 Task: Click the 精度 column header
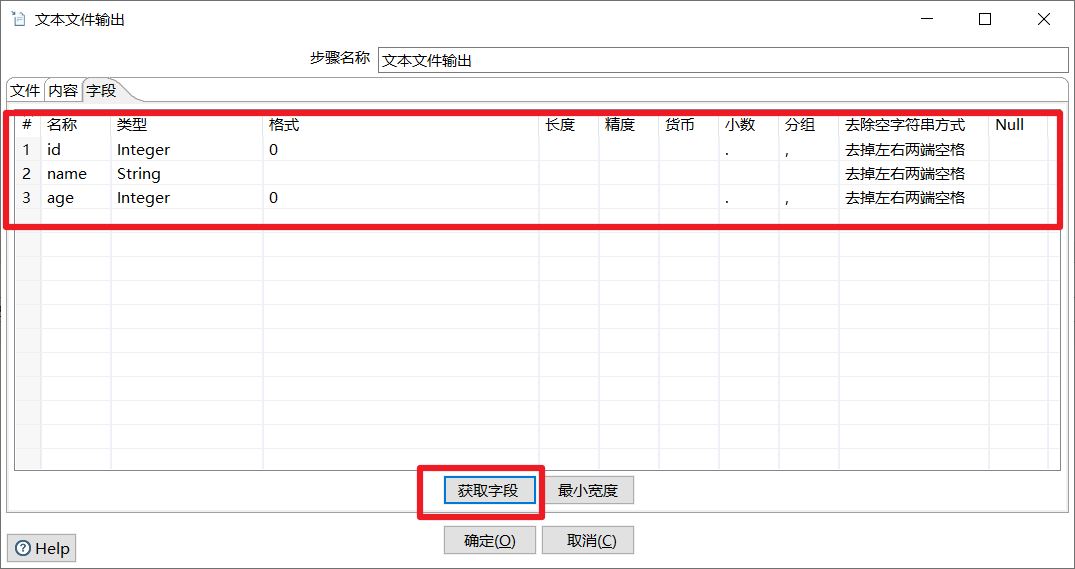[x=629, y=125]
